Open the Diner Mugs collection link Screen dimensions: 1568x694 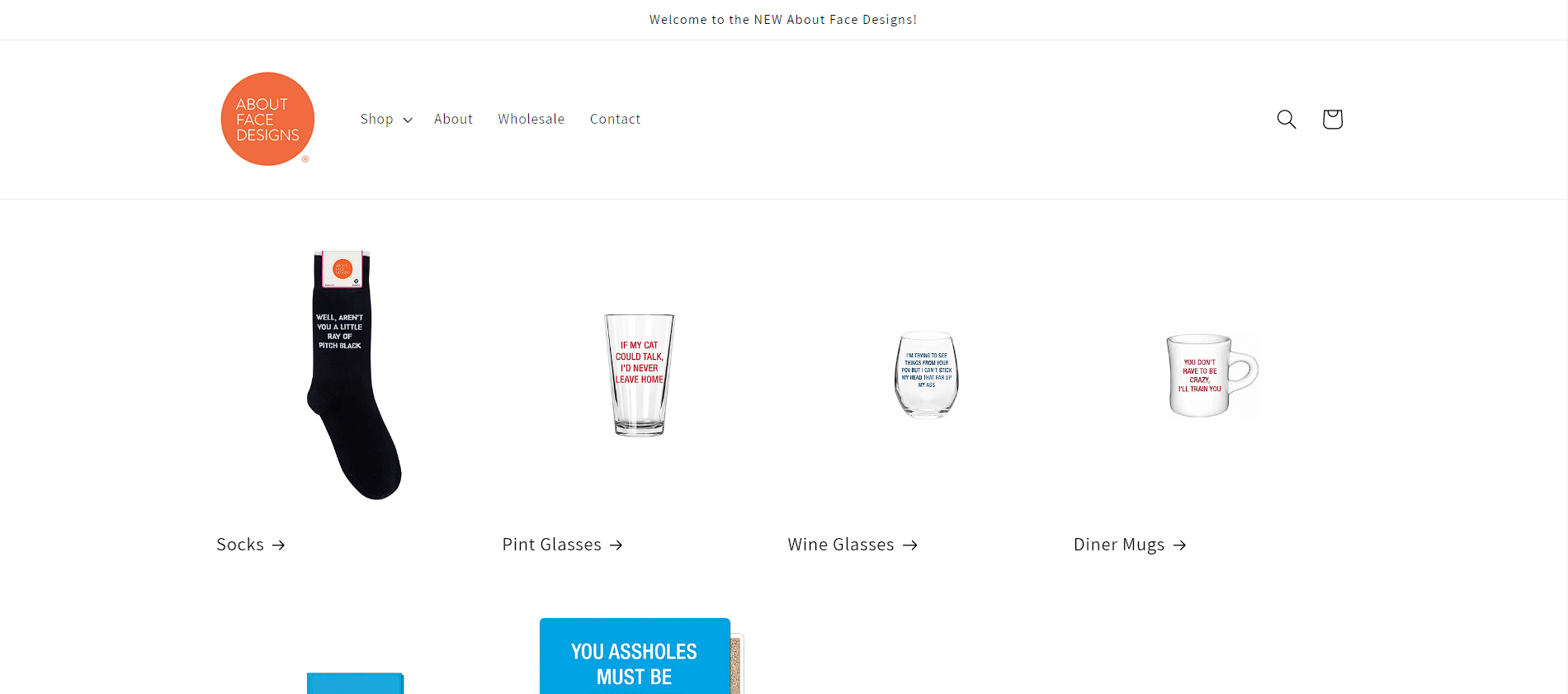[1119, 545]
